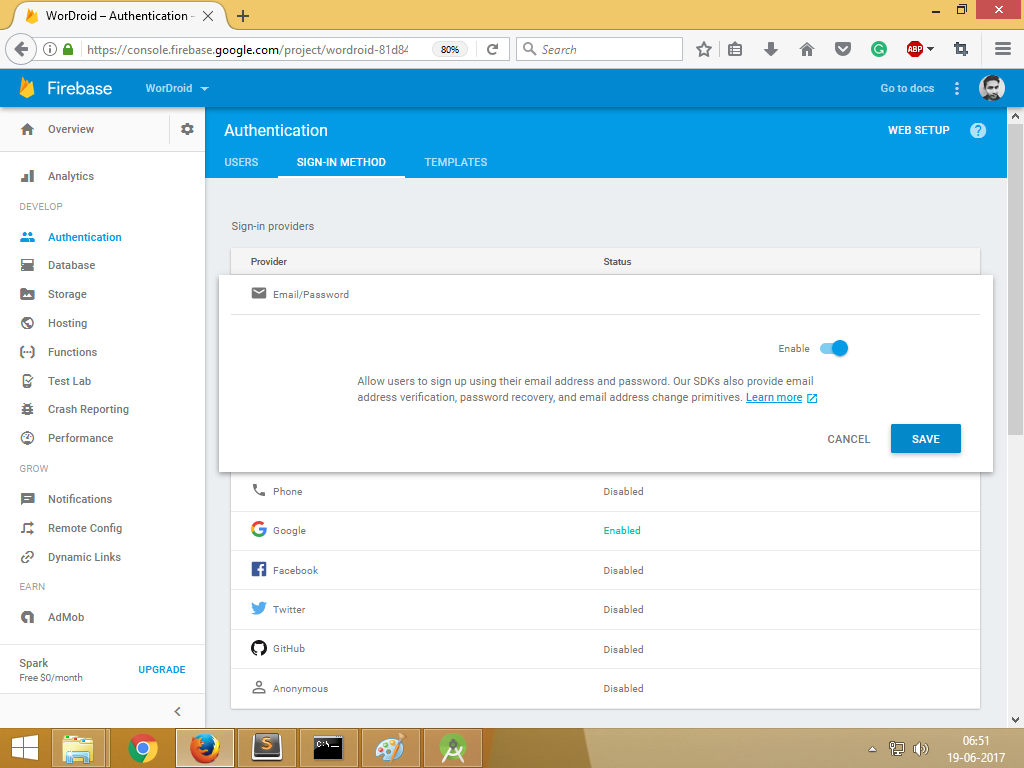Viewport: 1024px width, 768px height.
Task: Click the Notifications message icon
Action: coord(27,499)
